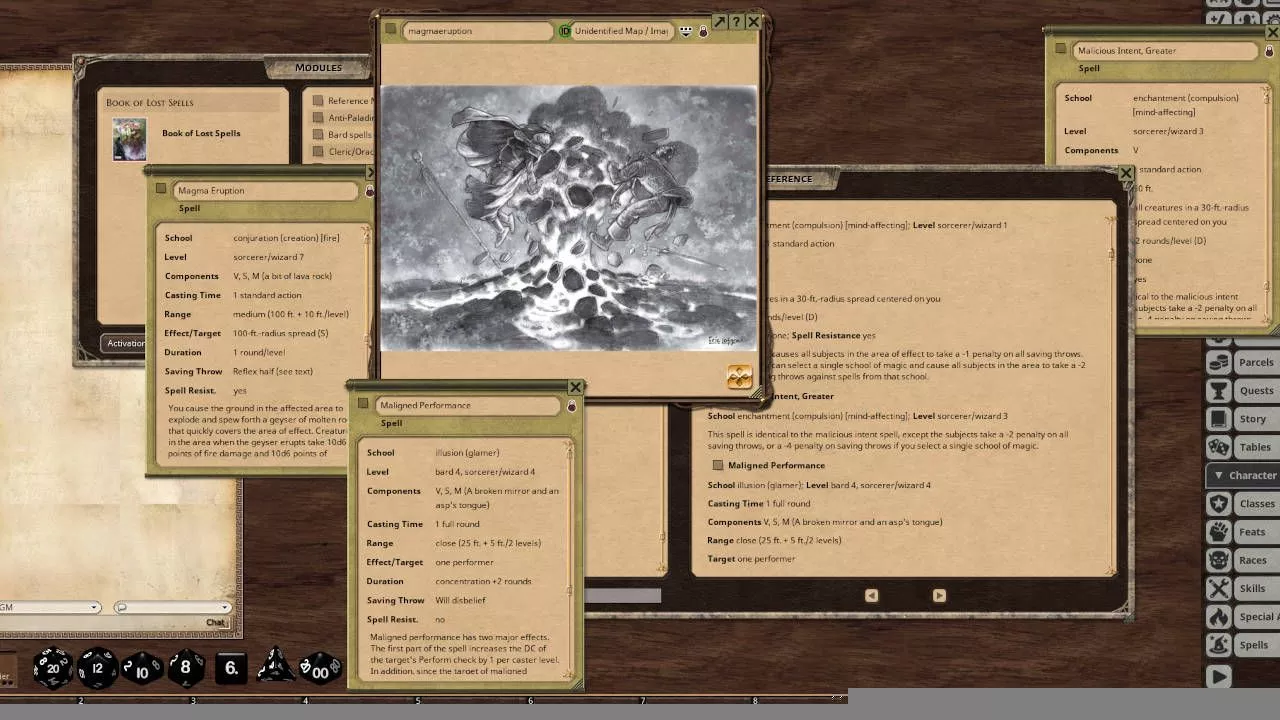1280x720 pixels.
Task: Open help for the image window
Action: pos(736,21)
